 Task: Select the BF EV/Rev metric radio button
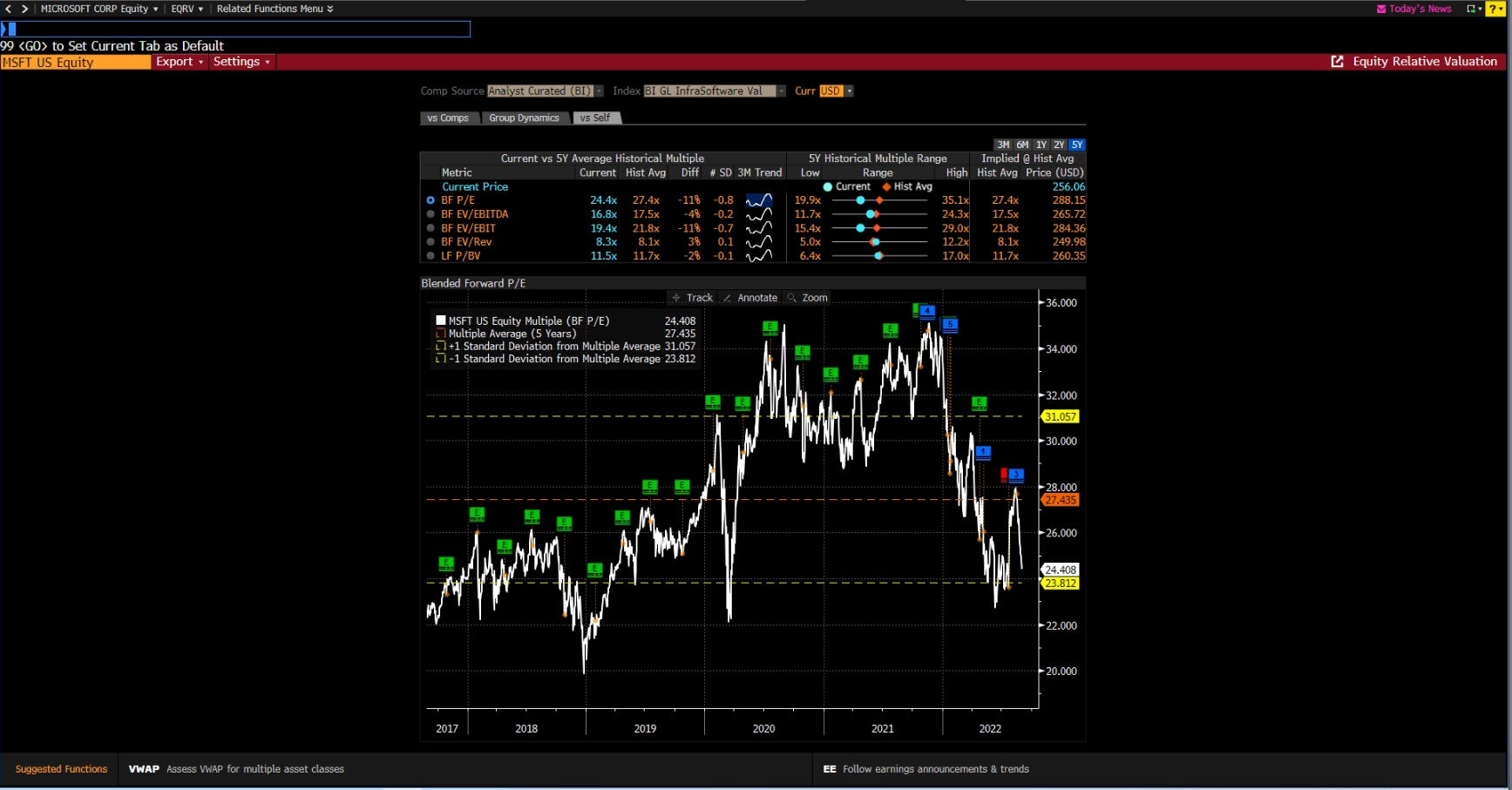[x=431, y=242]
